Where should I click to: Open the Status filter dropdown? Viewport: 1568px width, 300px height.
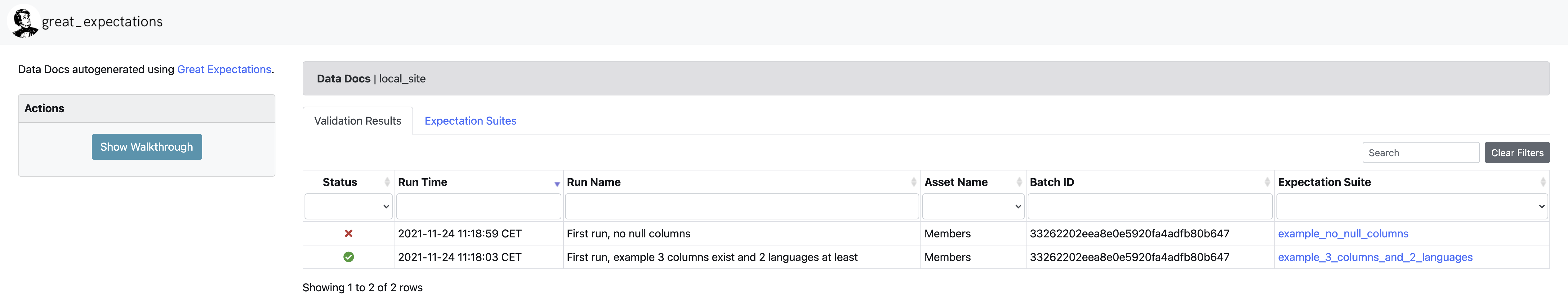pos(348,207)
